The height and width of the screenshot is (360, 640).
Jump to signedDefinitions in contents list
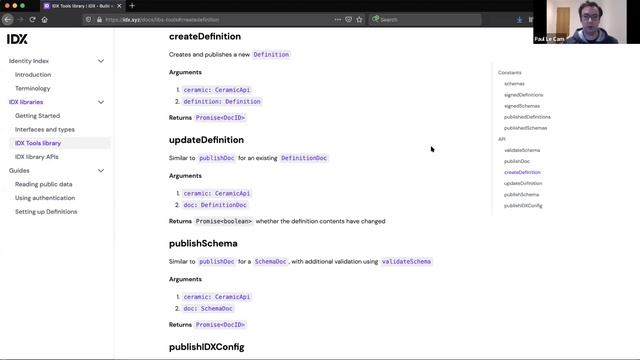[x=523, y=95]
